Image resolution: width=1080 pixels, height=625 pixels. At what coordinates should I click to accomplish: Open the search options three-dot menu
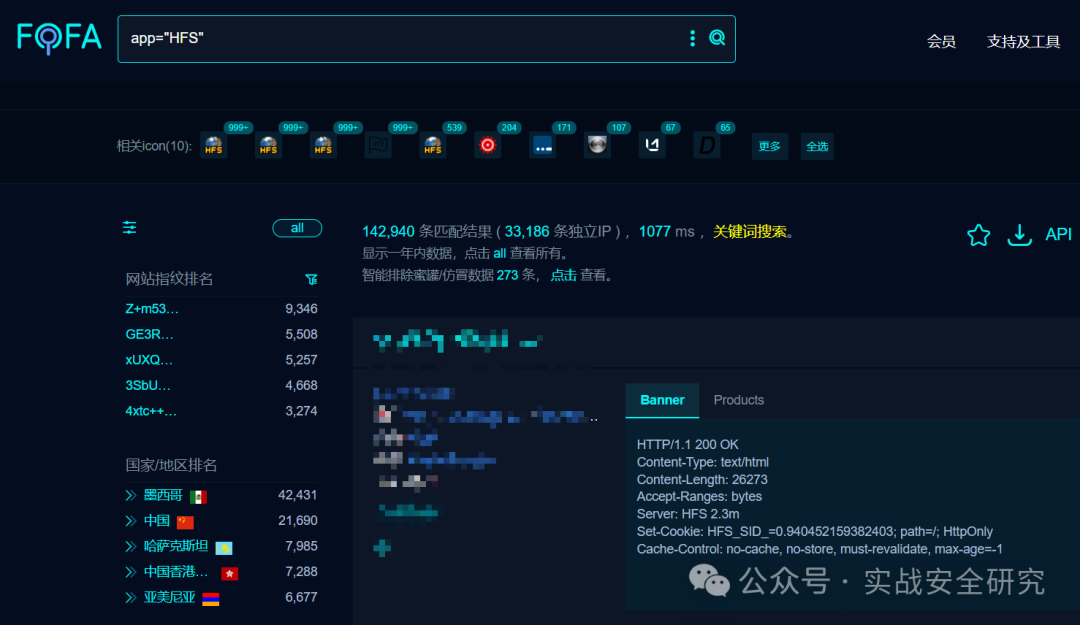point(692,39)
